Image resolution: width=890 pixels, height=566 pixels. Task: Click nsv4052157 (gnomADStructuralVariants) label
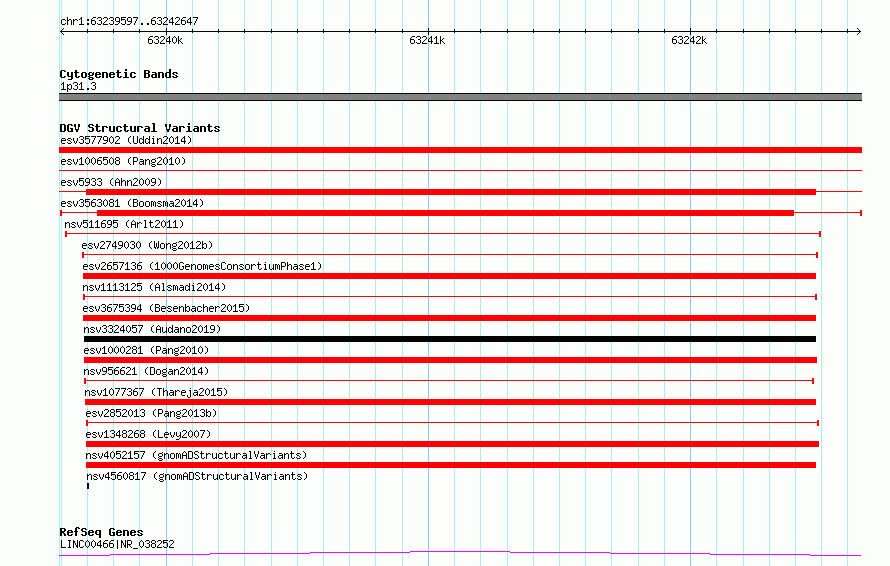click(196, 455)
